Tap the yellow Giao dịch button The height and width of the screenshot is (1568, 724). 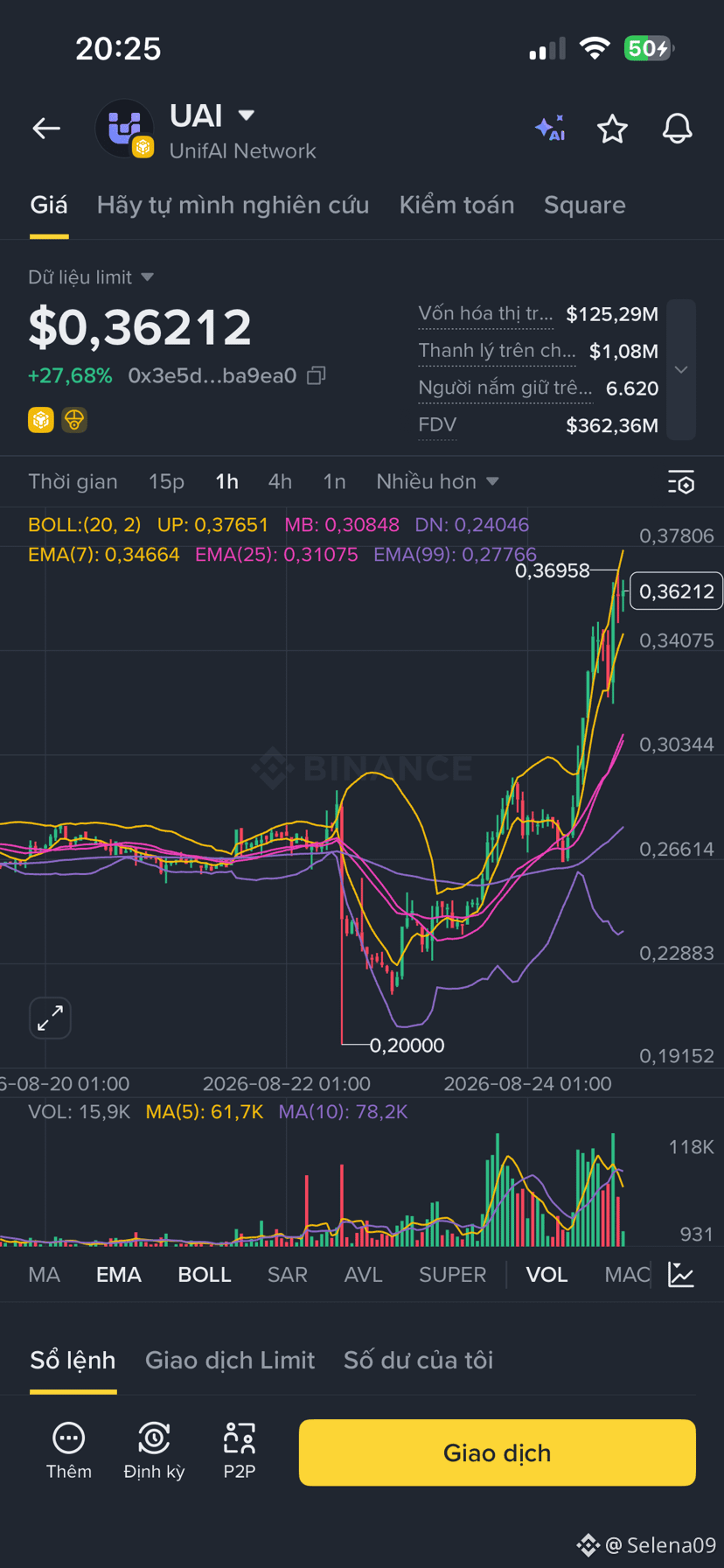[x=497, y=1452]
